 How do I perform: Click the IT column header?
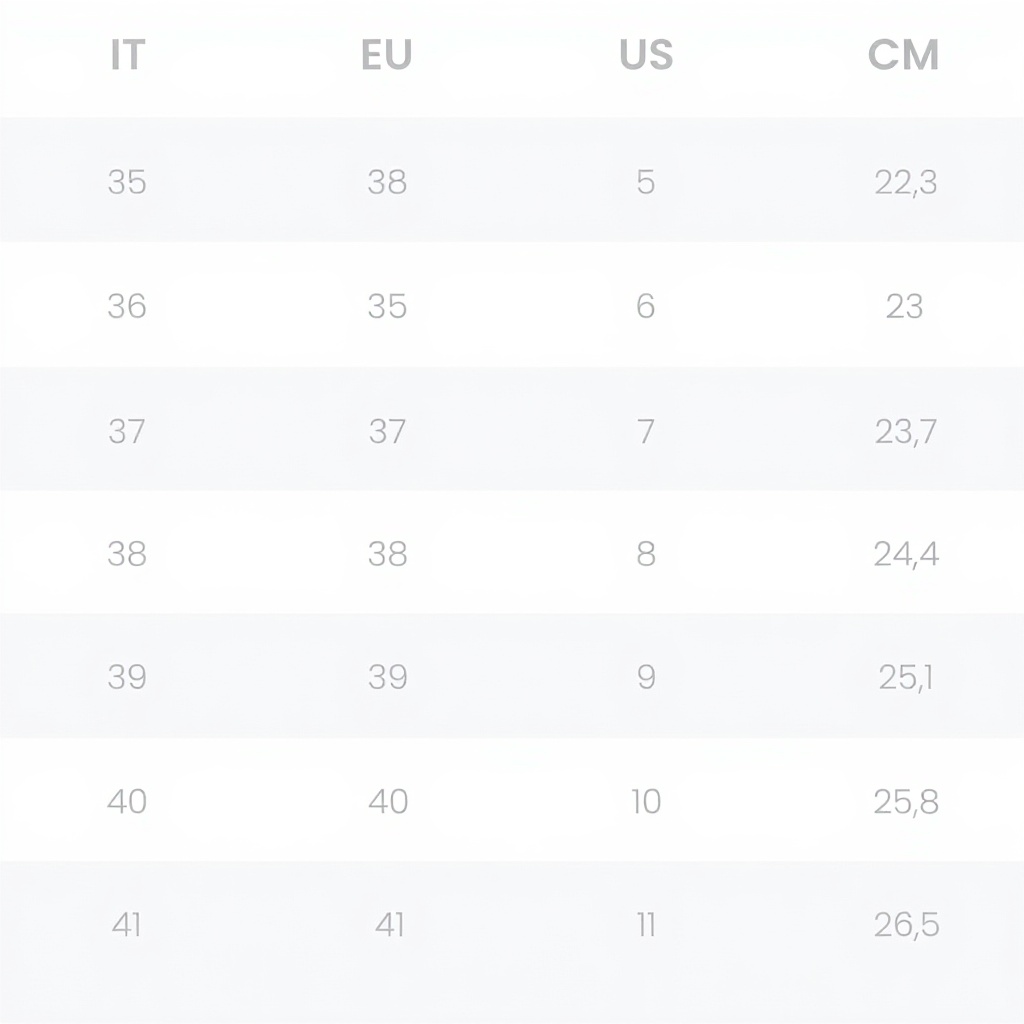tap(127, 56)
